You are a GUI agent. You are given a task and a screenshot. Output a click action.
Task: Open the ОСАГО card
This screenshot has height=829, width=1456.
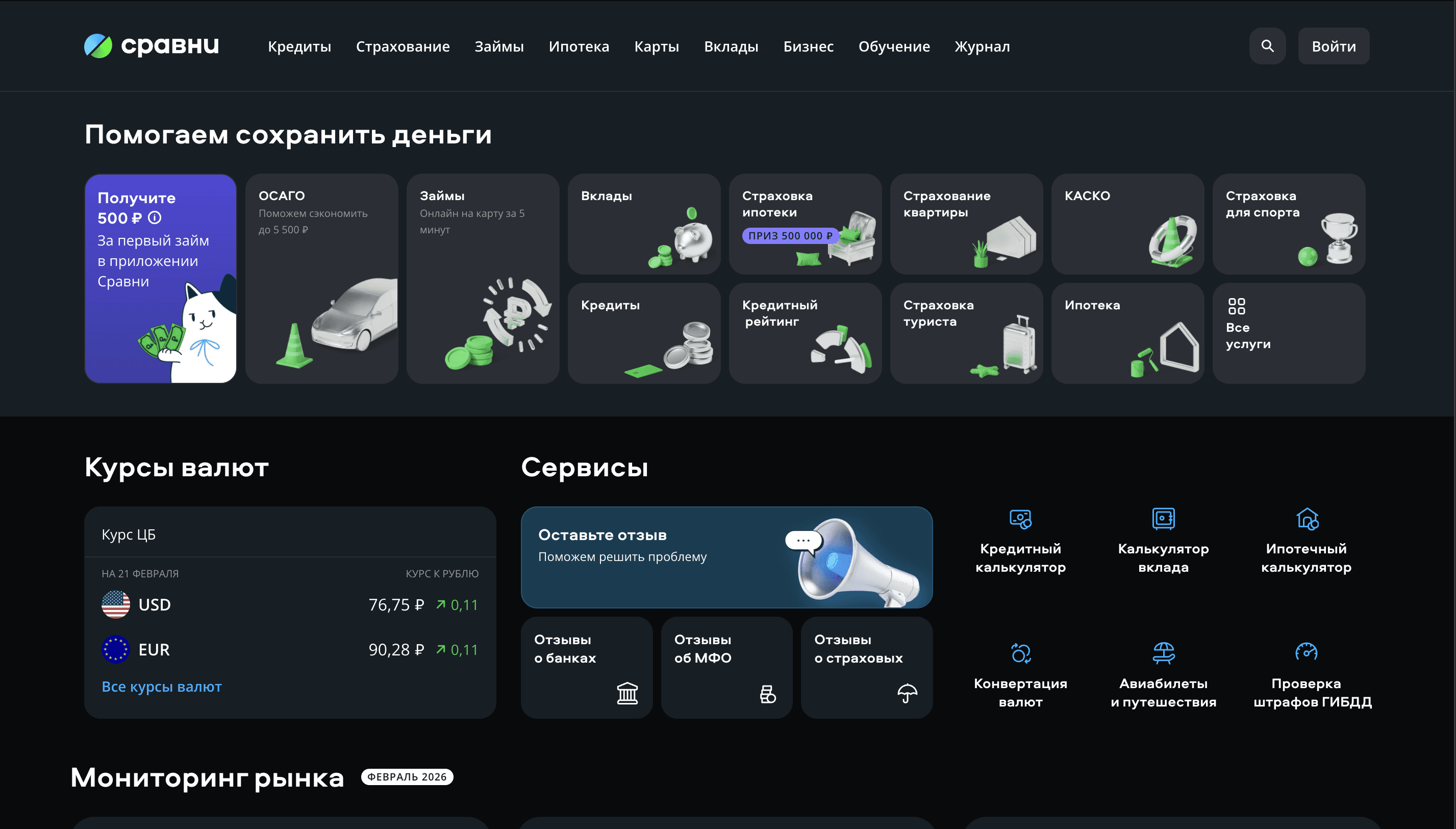point(321,278)
